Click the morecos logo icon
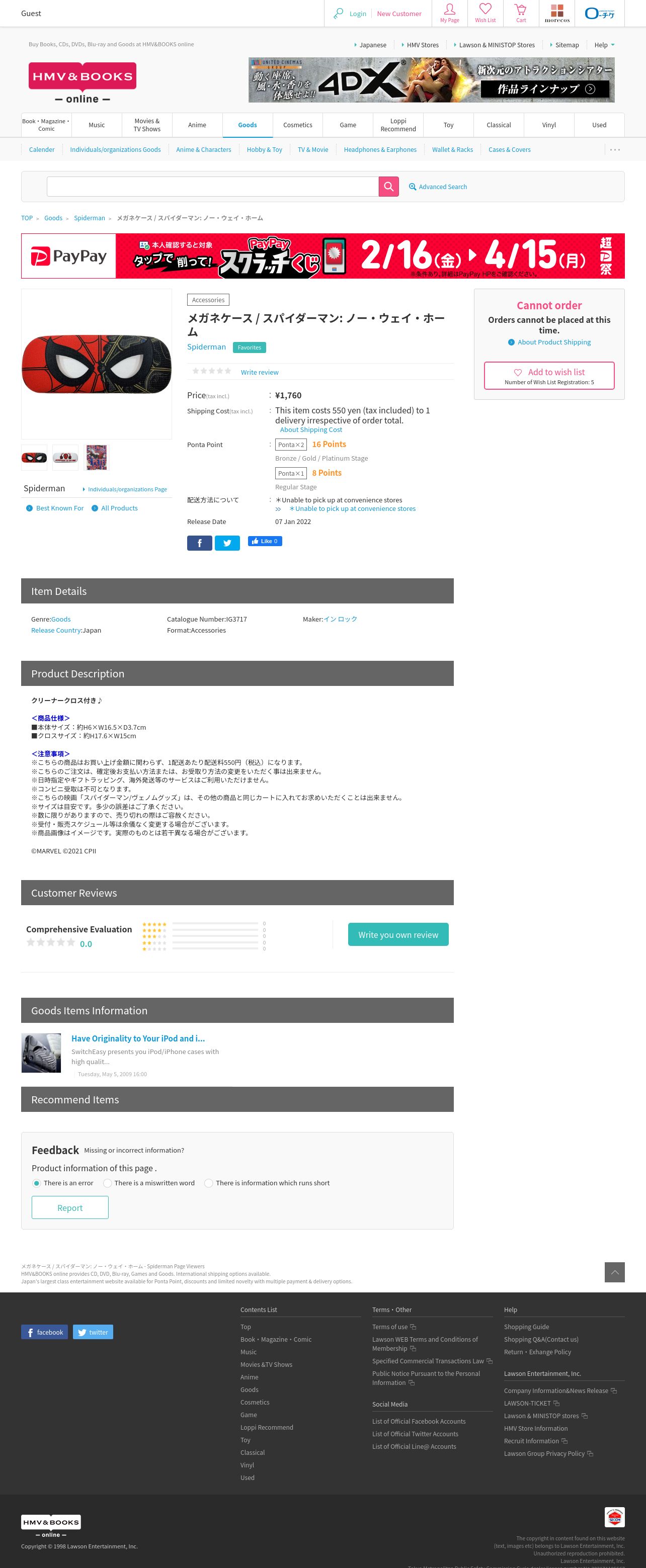 click(x=557, y=13)
